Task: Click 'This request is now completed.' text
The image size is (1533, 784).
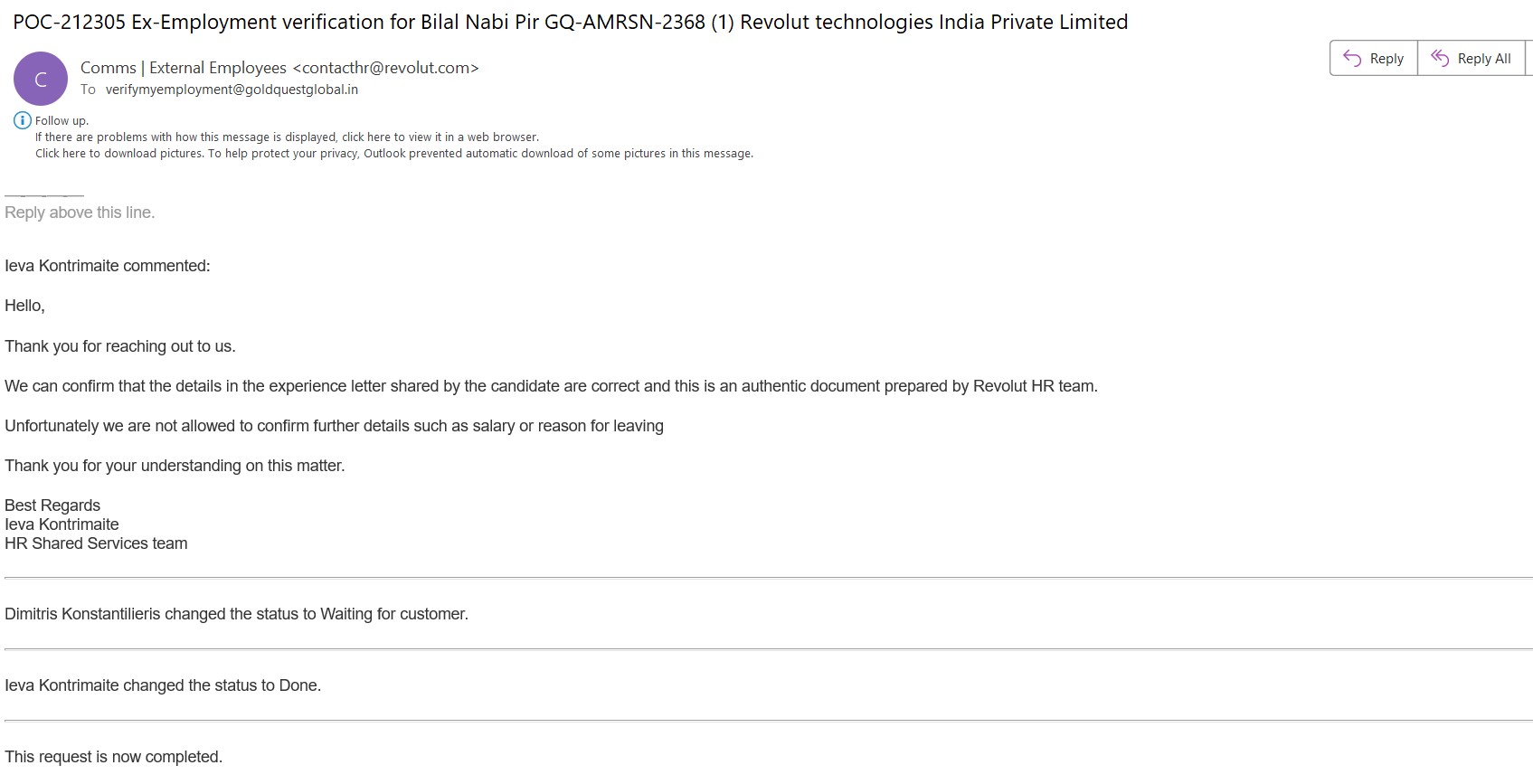Action: (x=113, y=757)
